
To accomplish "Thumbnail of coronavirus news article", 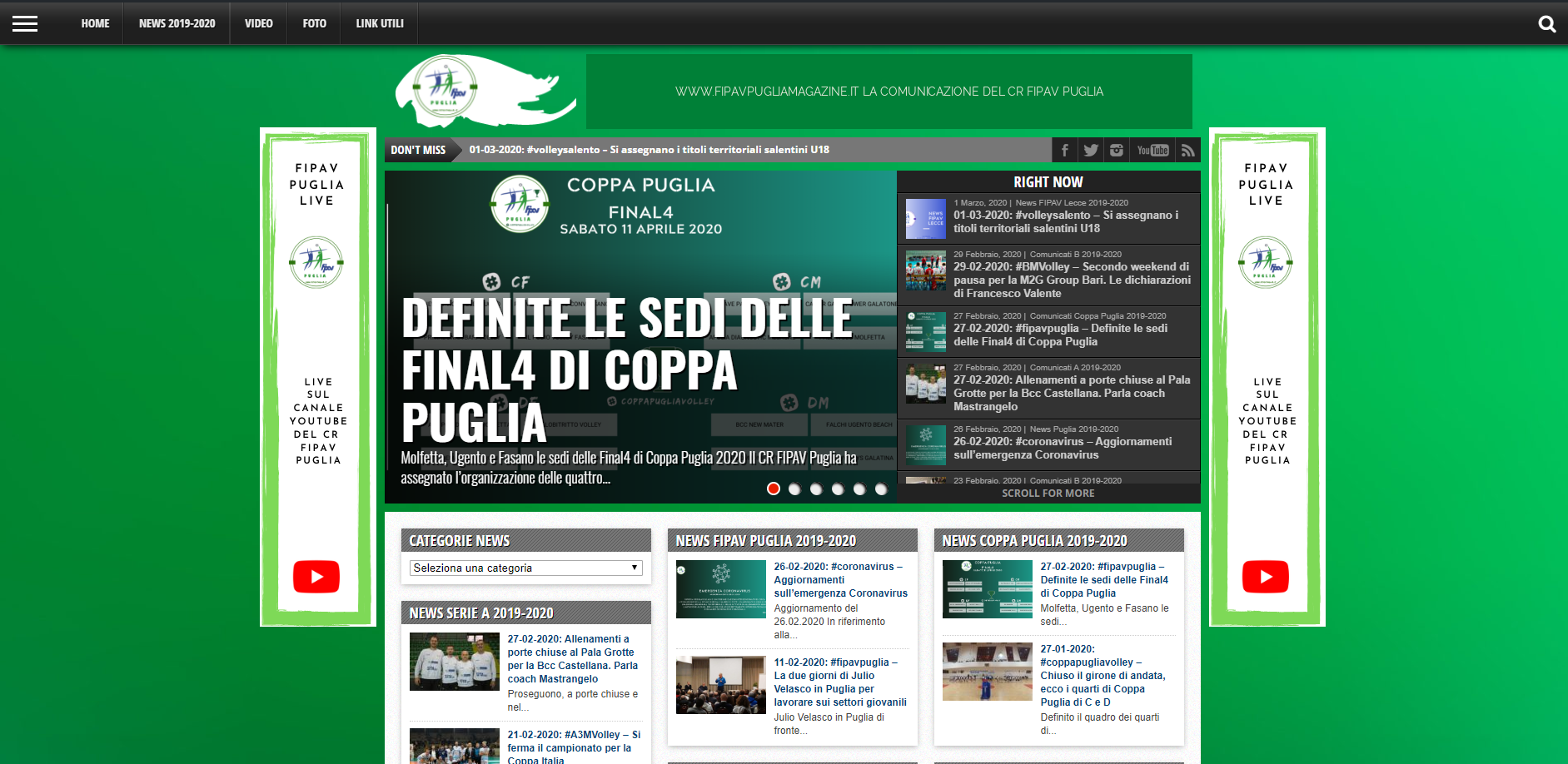I will click(x=721, y=589).
